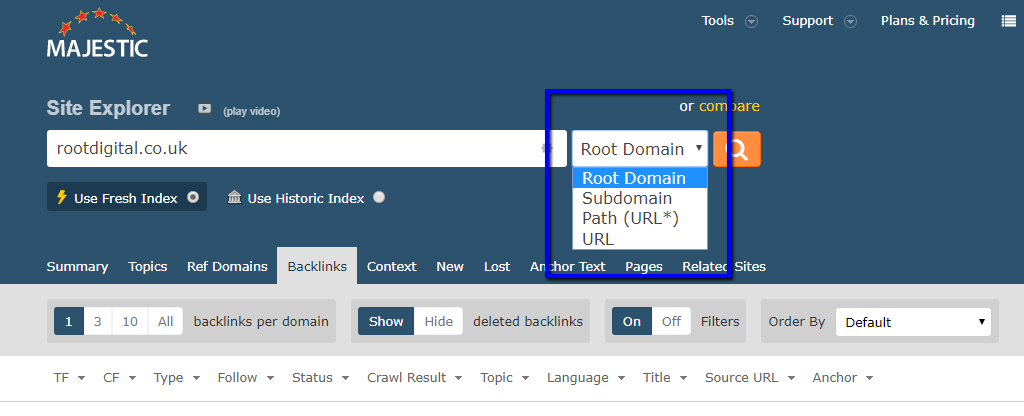
Task: Hide deleted backlinks
Action: coord(438,321)
